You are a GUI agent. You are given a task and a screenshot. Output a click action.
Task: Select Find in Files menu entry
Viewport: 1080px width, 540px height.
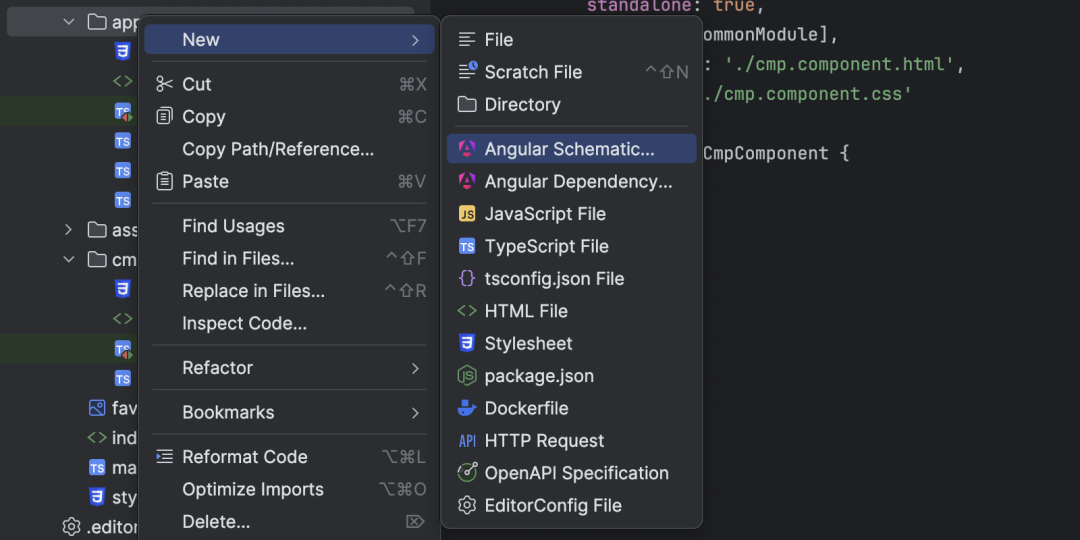pyautogui.click(x=238, y=259)
